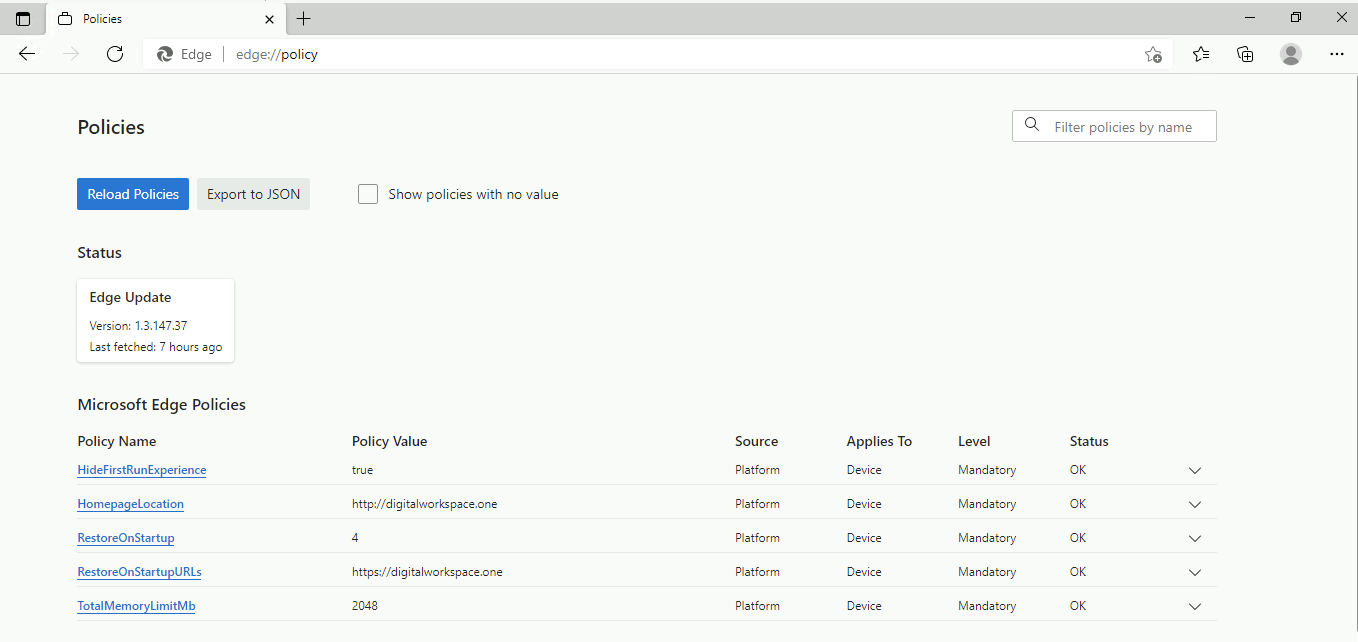Expand the HomepageLocation policy details
1358x642 pixels.
click(1194, 504)
